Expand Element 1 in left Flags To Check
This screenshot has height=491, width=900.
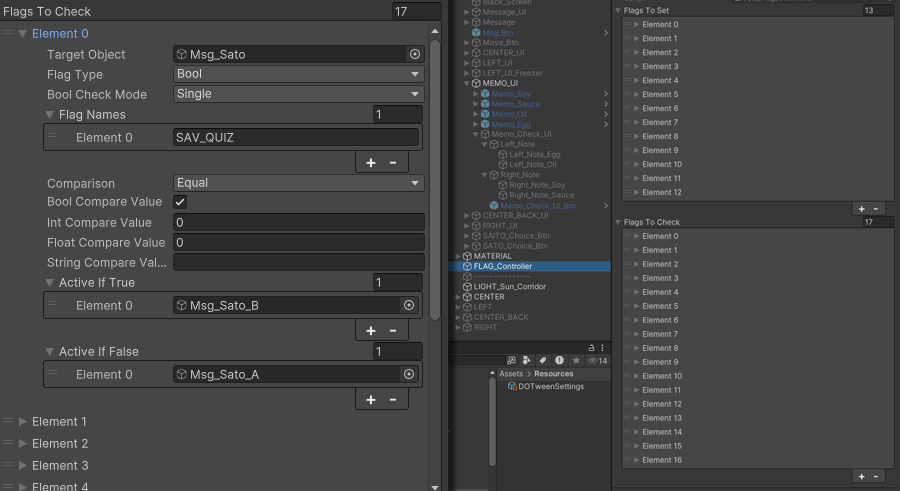point(23,422)
